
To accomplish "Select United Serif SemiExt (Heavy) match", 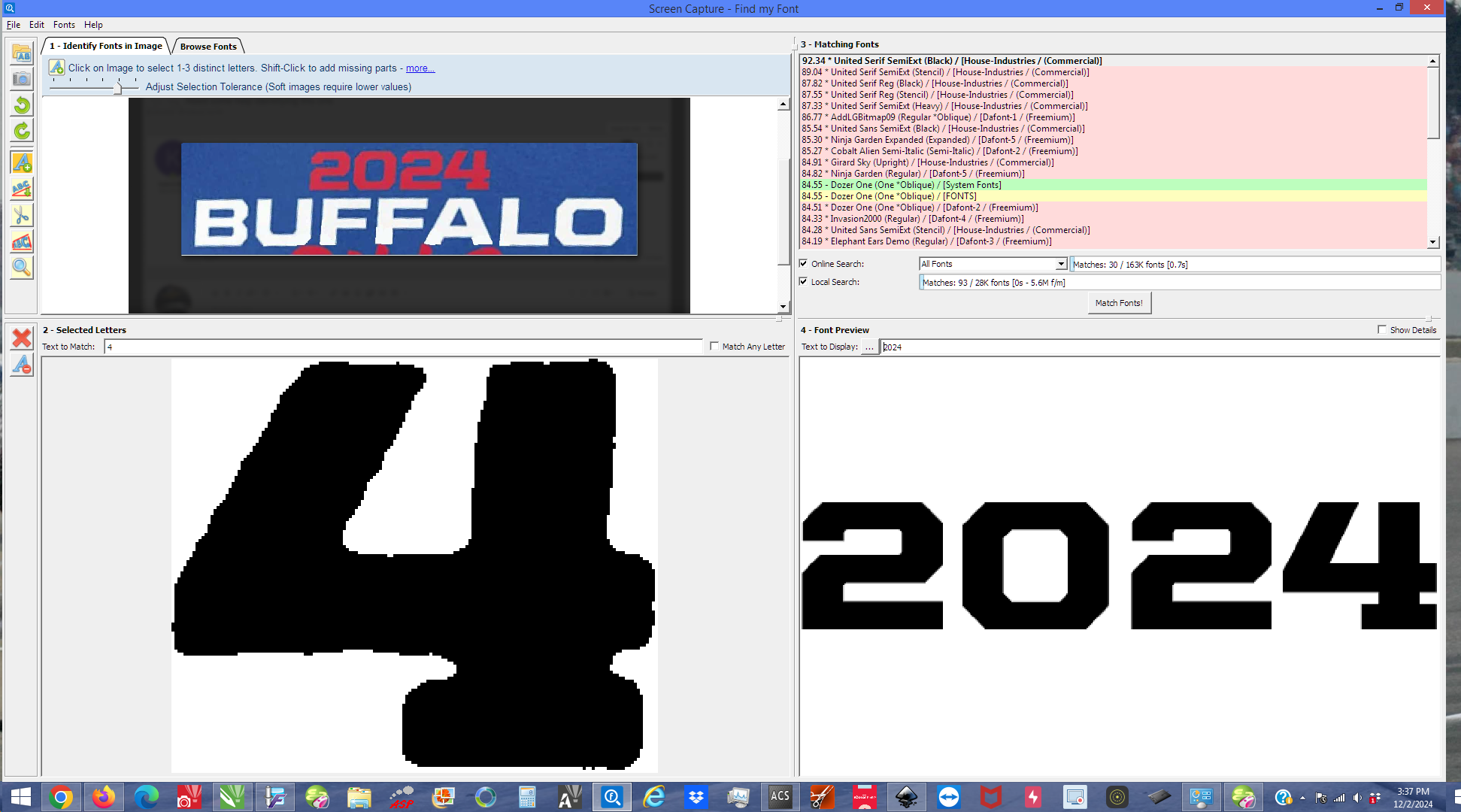I will 1114,106.
